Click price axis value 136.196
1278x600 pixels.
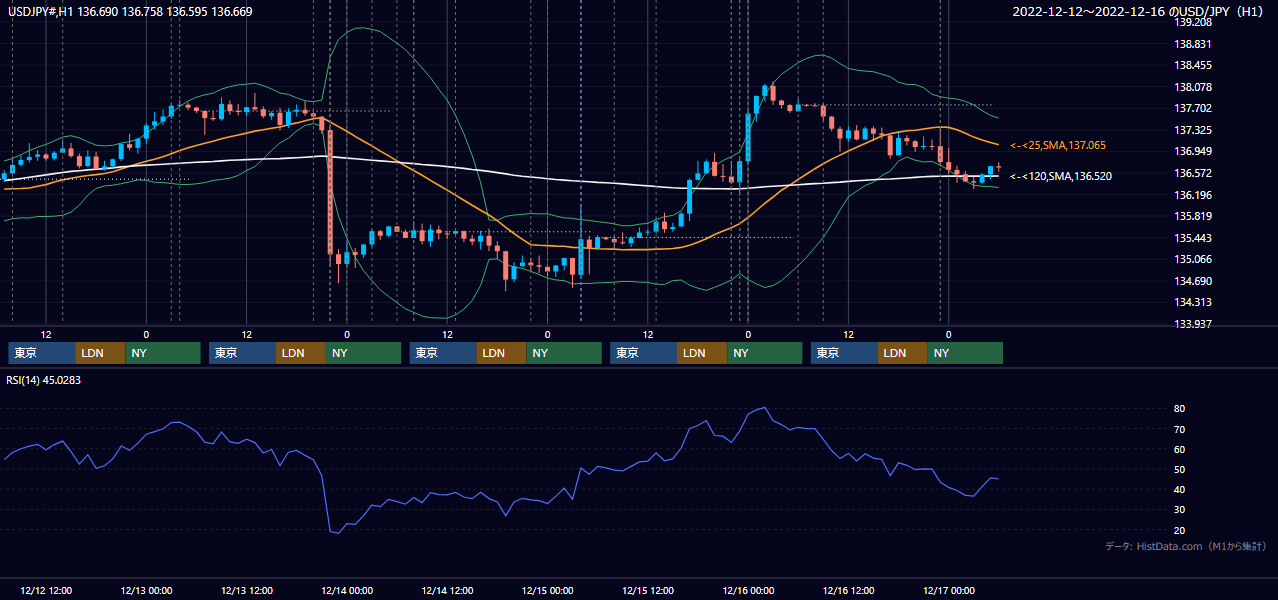[1191, 195]
